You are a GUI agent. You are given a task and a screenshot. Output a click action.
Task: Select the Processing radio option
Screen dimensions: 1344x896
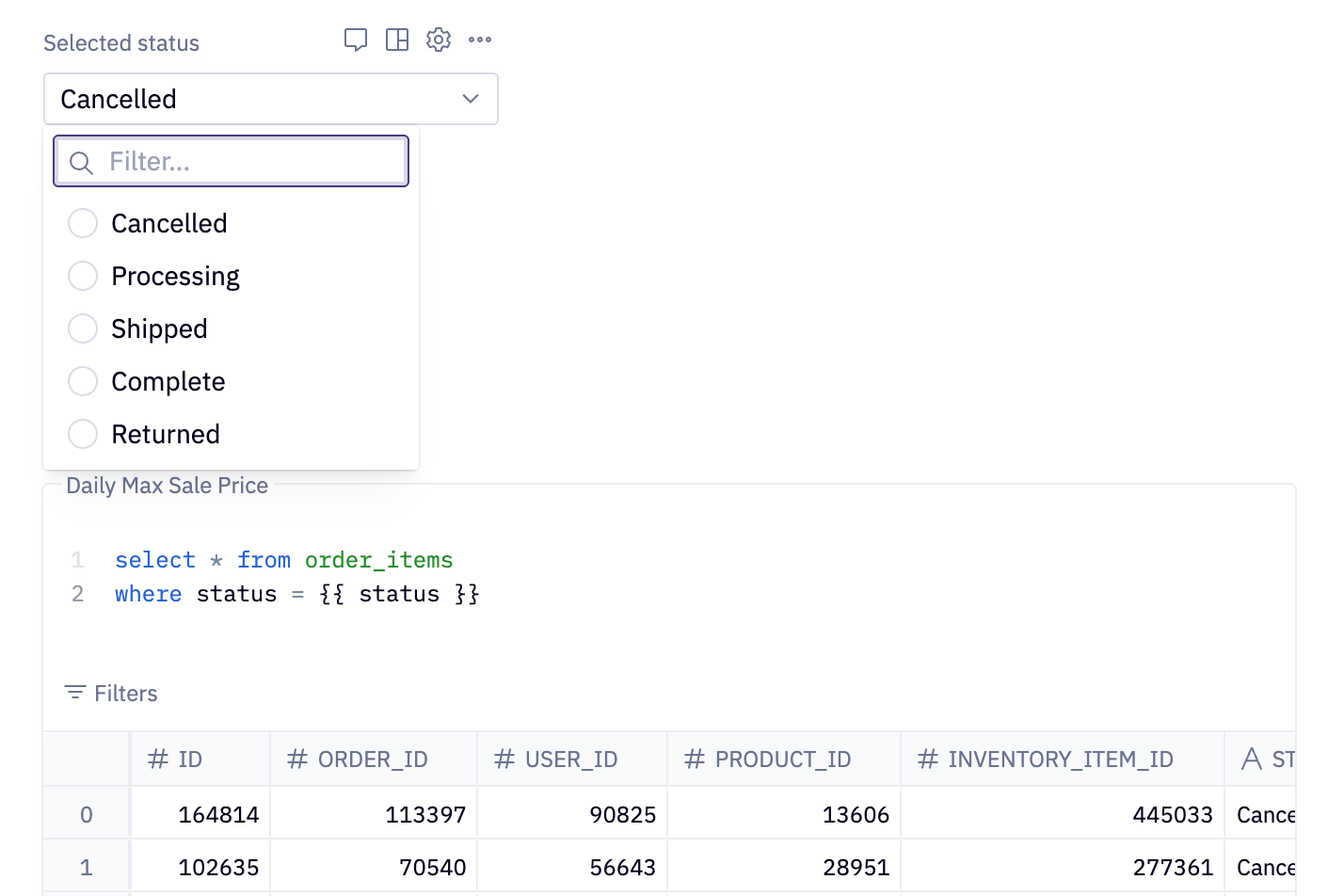[x=83, y=276]
